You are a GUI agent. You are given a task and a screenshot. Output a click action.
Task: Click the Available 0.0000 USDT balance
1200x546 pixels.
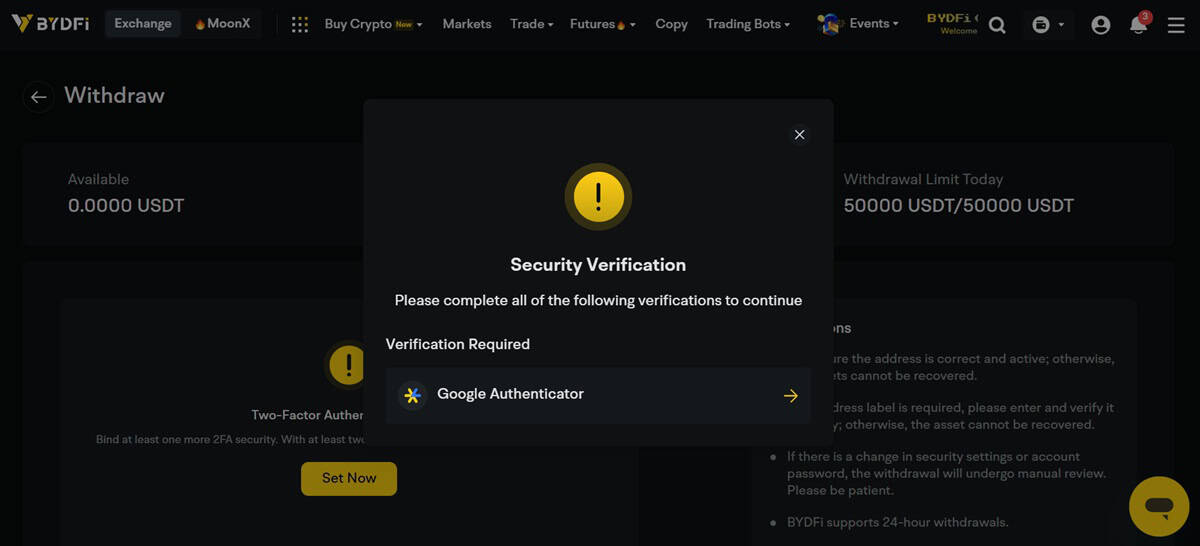pyautogui.click(x=126, y=206)
